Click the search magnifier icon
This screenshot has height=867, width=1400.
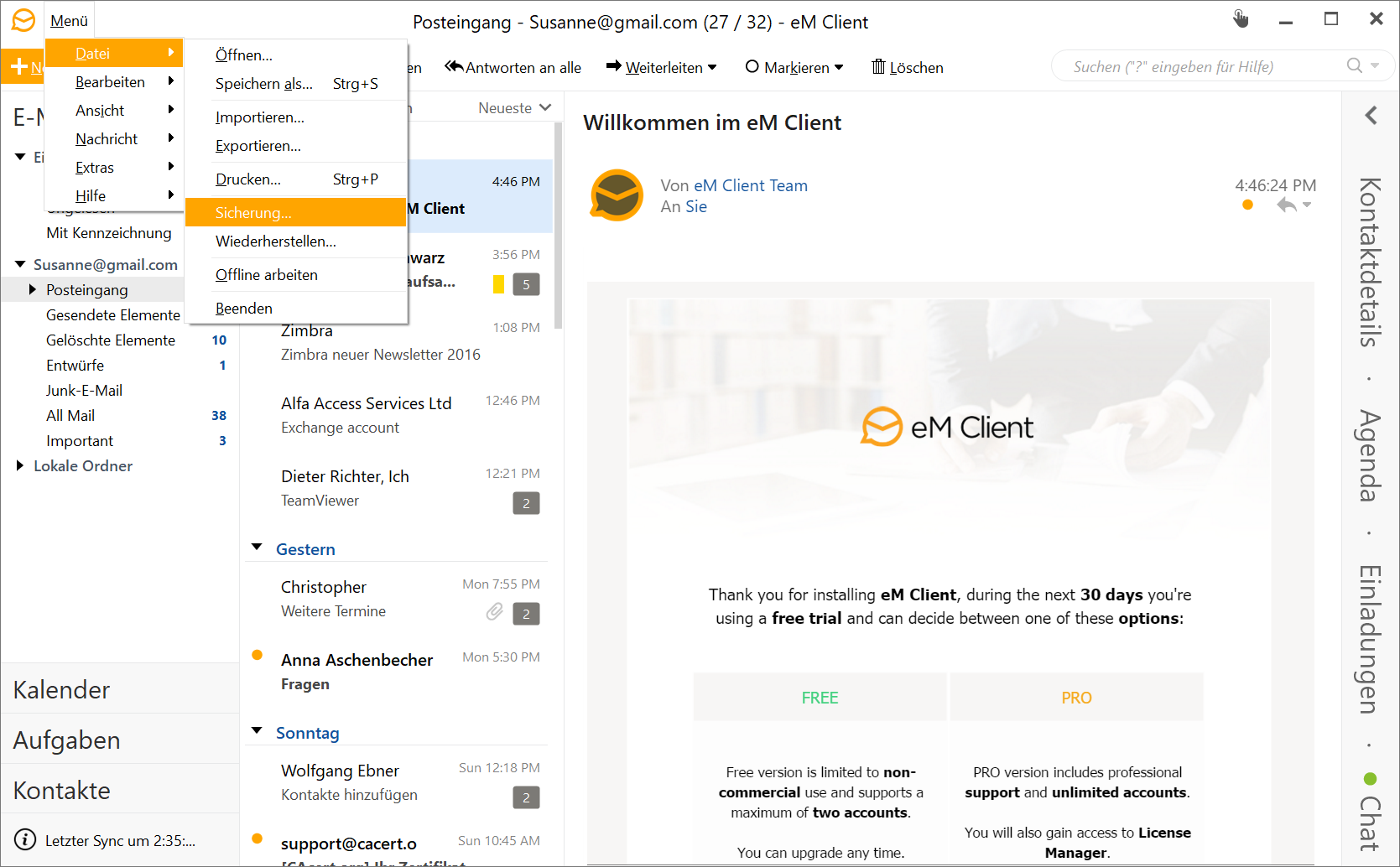(x=1354, y=65)
